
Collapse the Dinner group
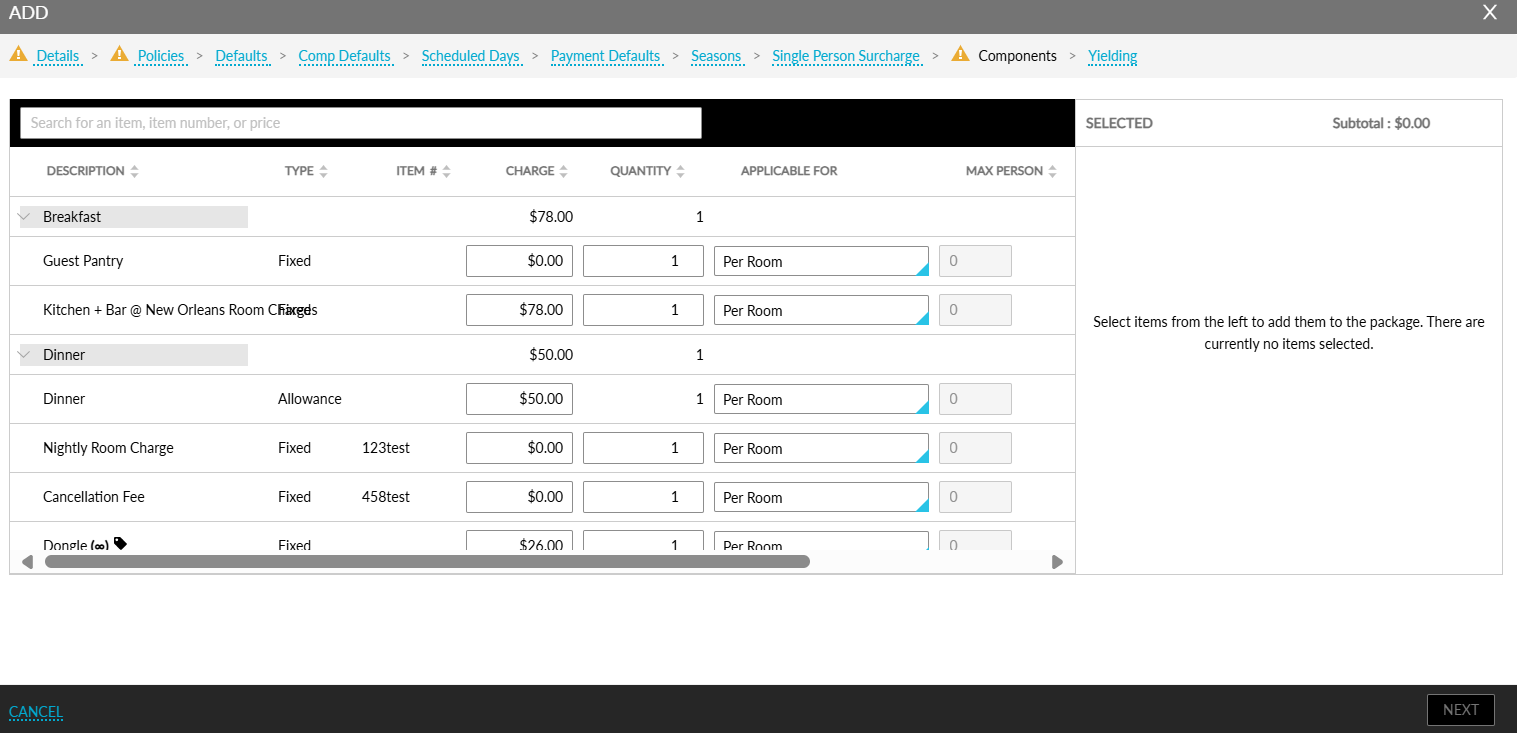[x=25, y=355]
